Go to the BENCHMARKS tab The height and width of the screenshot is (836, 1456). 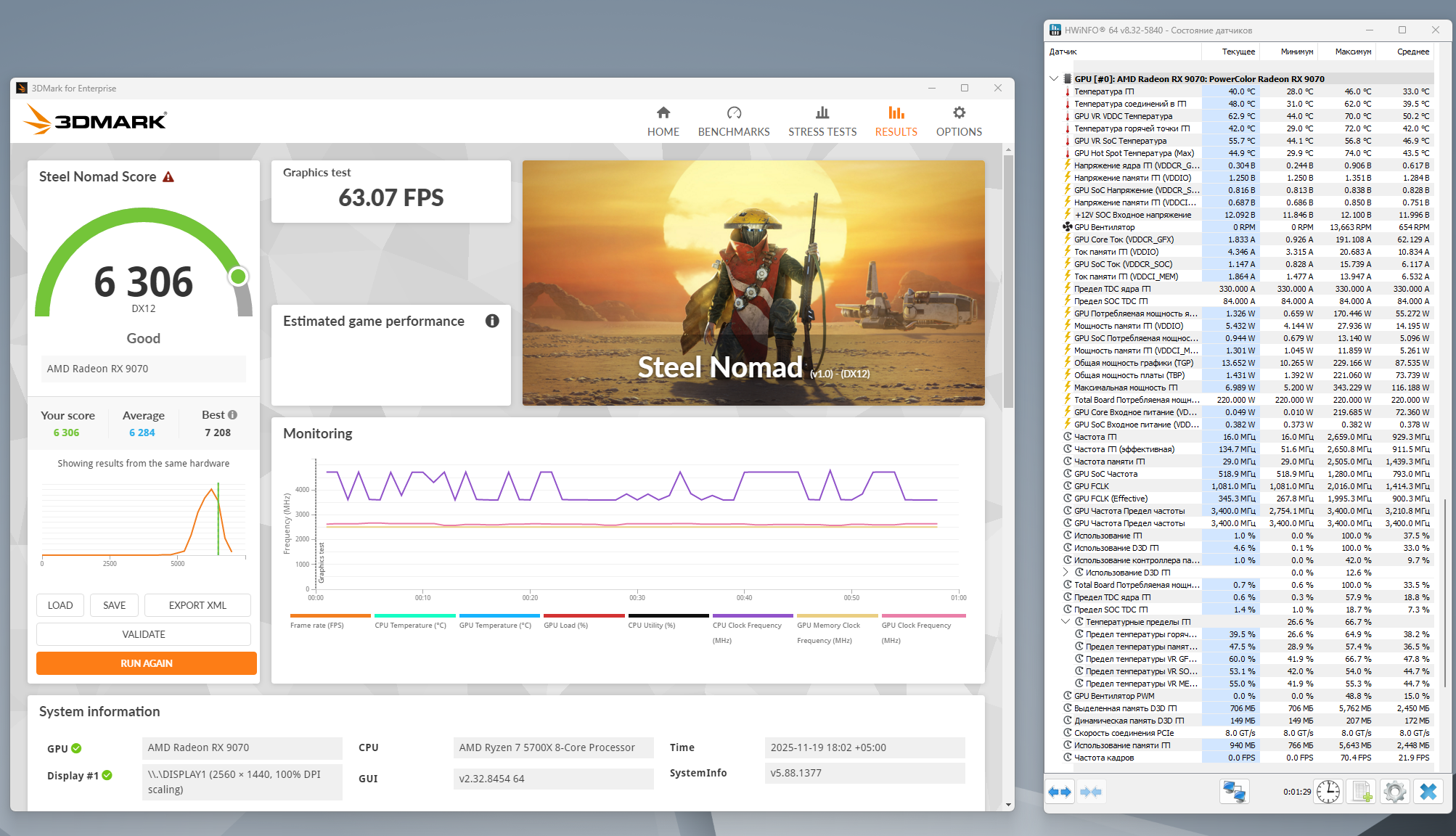(x=733, y=121)
